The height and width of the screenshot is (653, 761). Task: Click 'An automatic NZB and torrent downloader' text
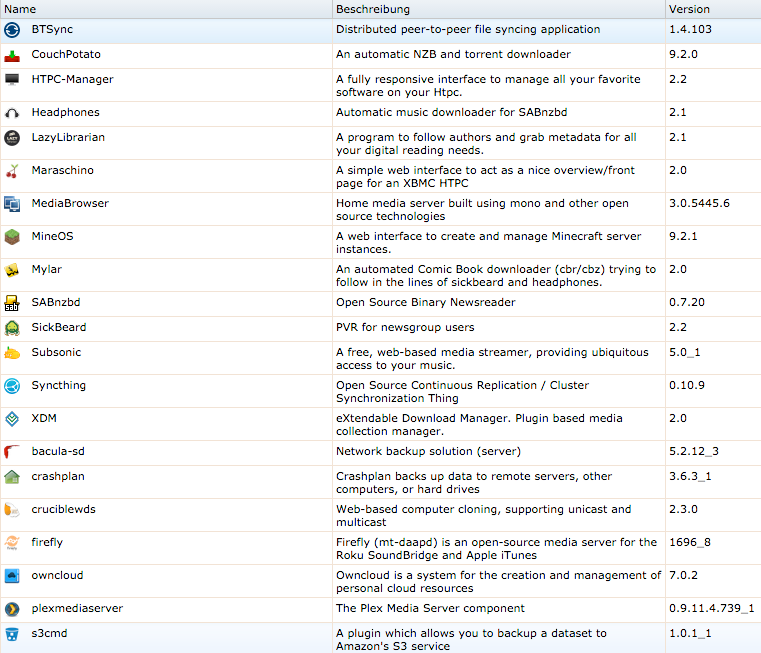[453, 54]
